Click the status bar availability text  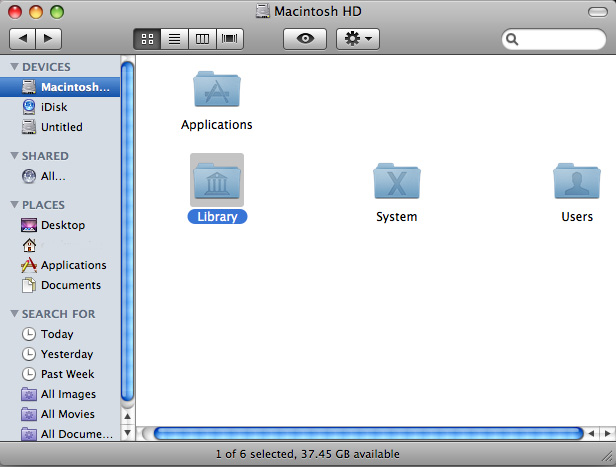[308, 454]
